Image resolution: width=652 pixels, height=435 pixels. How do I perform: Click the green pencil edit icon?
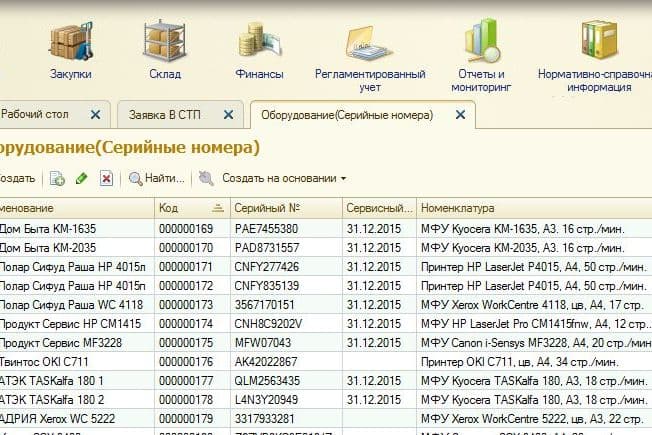click(82, 178)
